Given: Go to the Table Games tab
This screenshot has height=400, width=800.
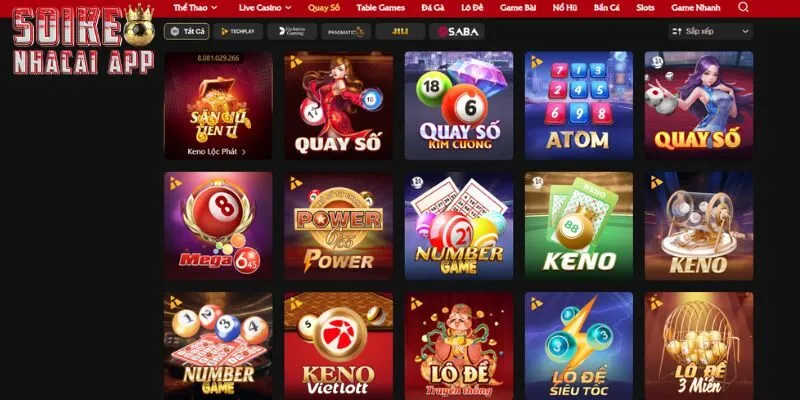Looking at the screenshot, I should (381, 8).
